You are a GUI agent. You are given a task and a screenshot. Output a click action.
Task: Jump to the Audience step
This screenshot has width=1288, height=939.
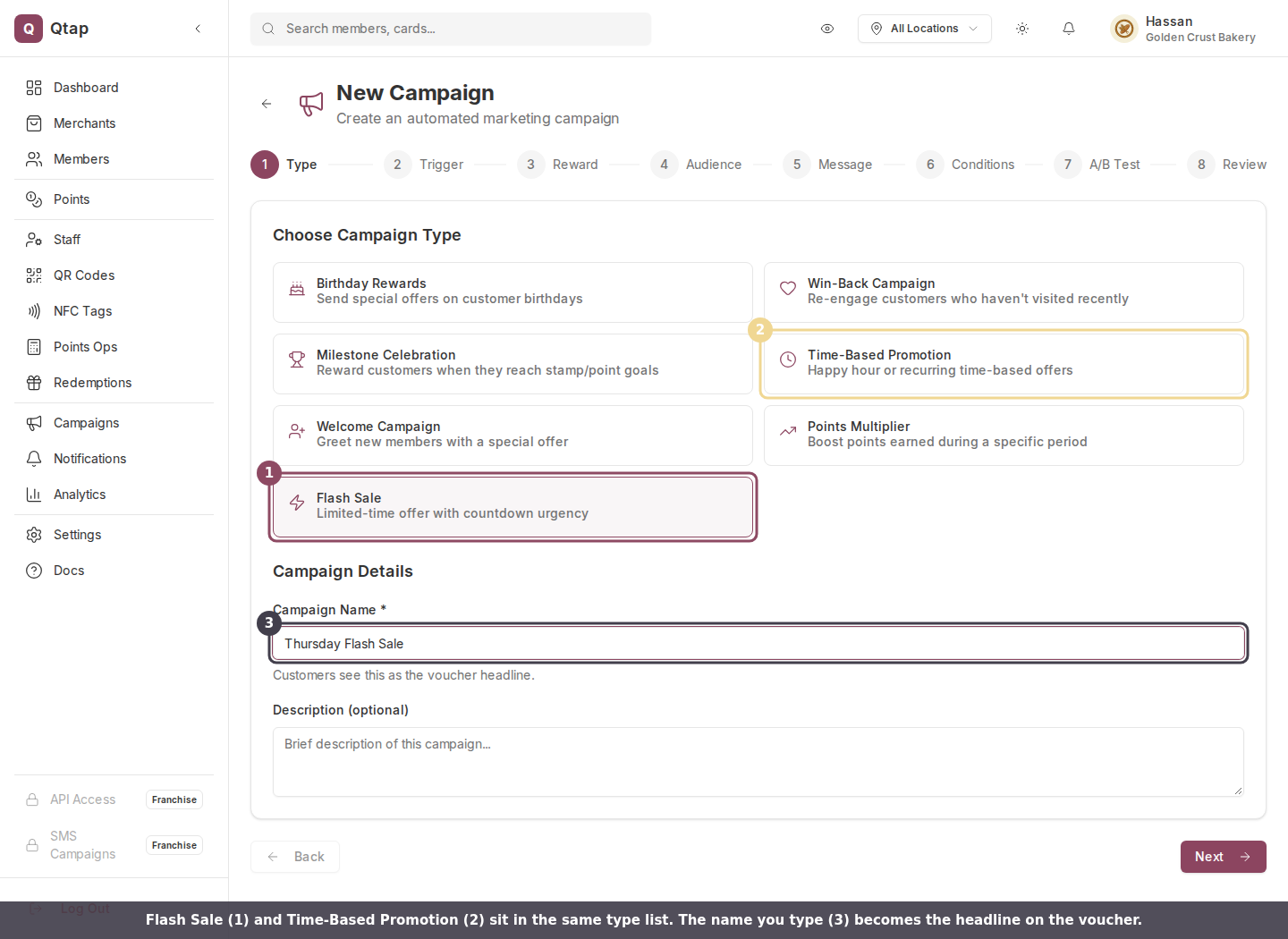(x=696, y=165)
